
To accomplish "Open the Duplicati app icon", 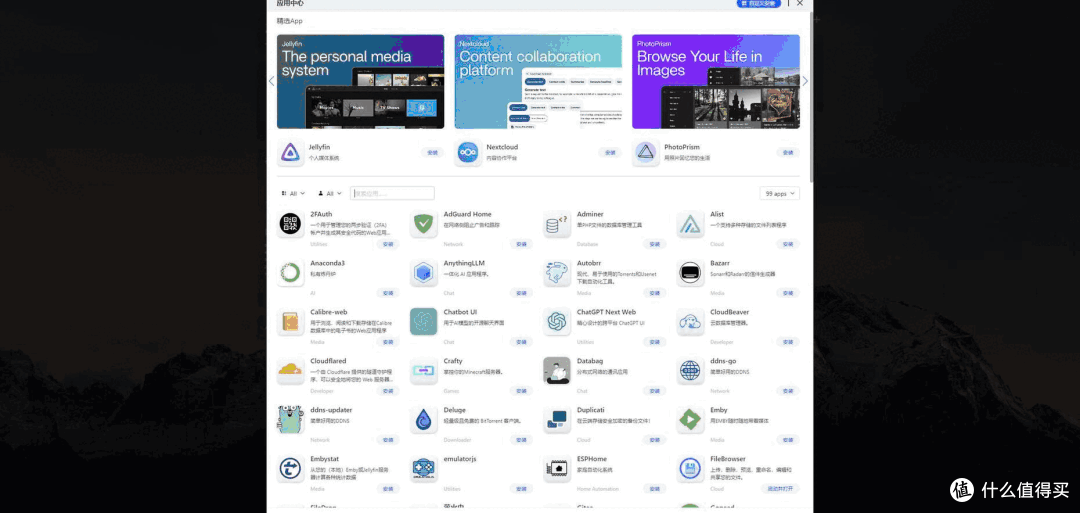I will pos(557,419).
